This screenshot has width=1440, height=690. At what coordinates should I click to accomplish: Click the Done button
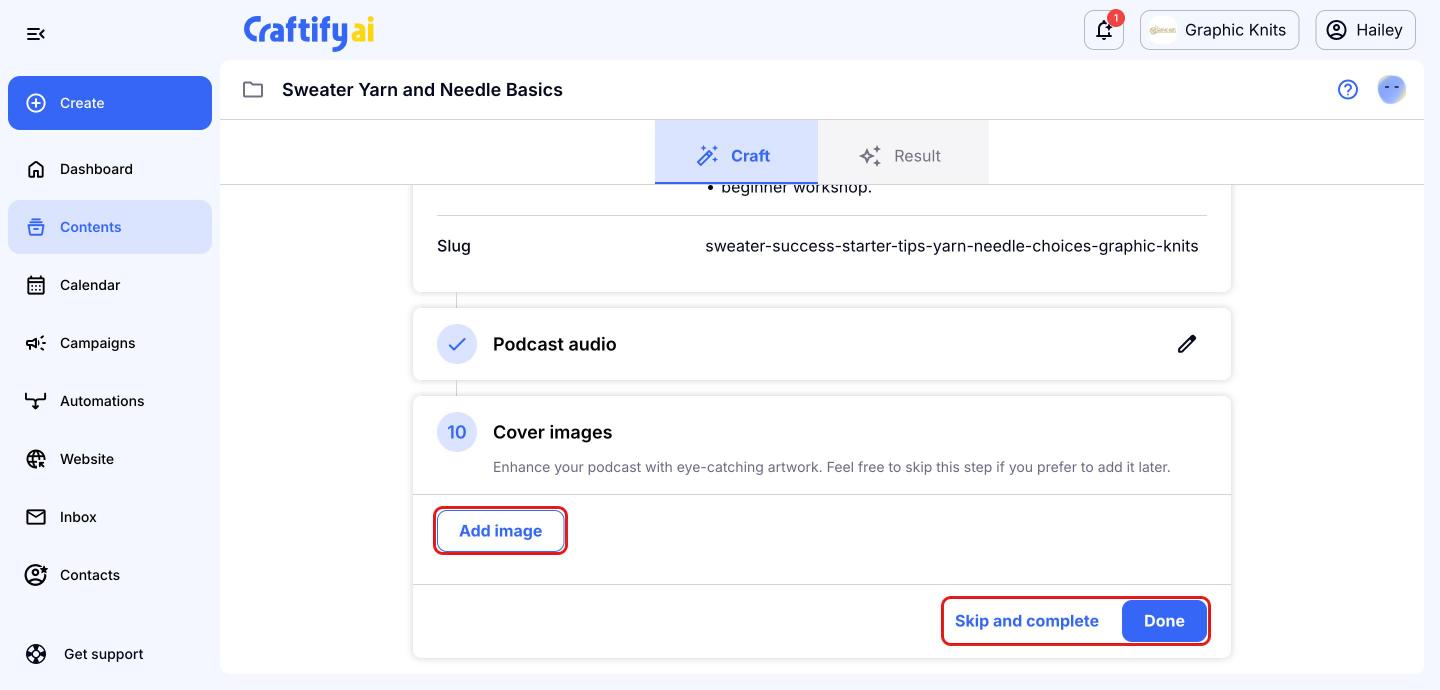click(1164, 621)
